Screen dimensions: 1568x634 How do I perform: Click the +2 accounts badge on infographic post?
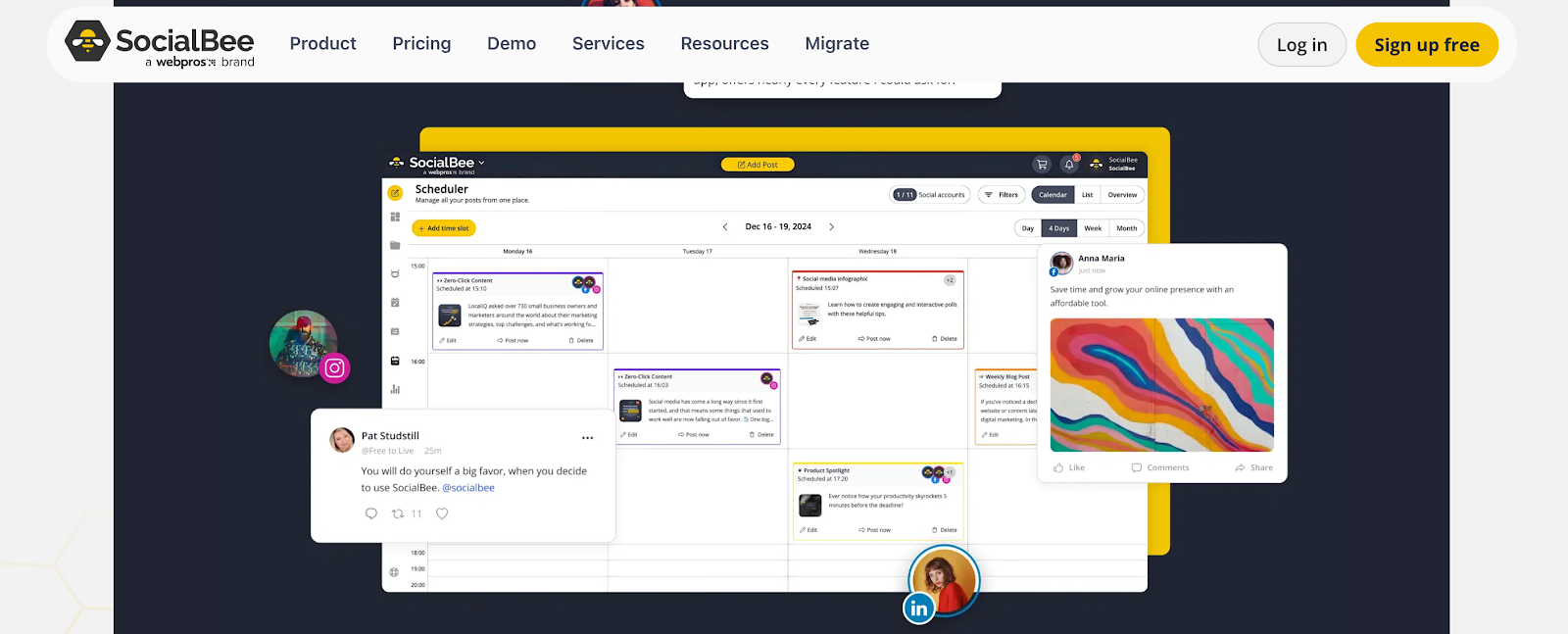pyautogui.click(x=950, y=280)
